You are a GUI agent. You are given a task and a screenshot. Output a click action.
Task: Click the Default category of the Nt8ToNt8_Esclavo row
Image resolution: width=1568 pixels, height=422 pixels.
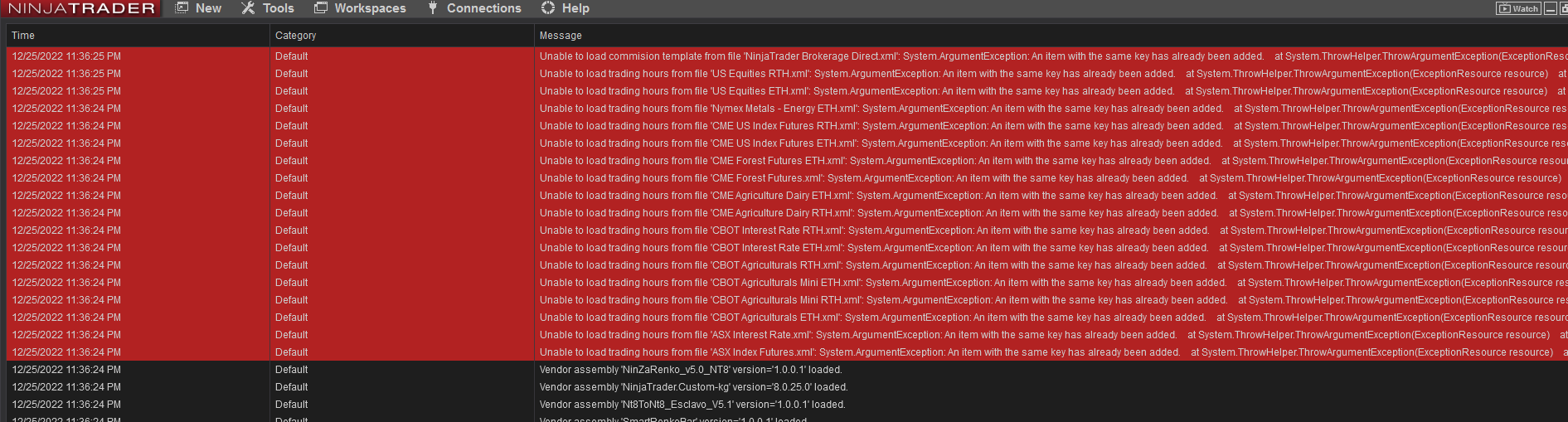[291, 405]
